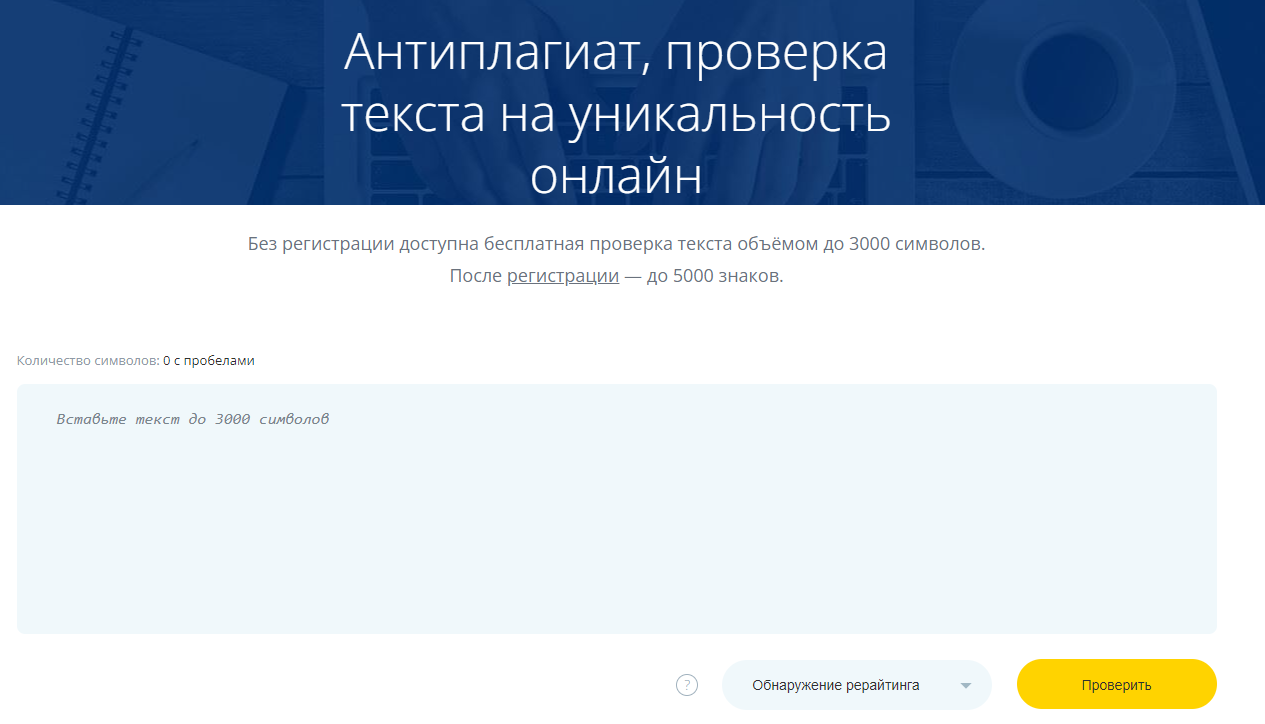Click the текста на уникальность heading line
The height and width of the screenshot is (724, 1265).
(x=615, y=114)
